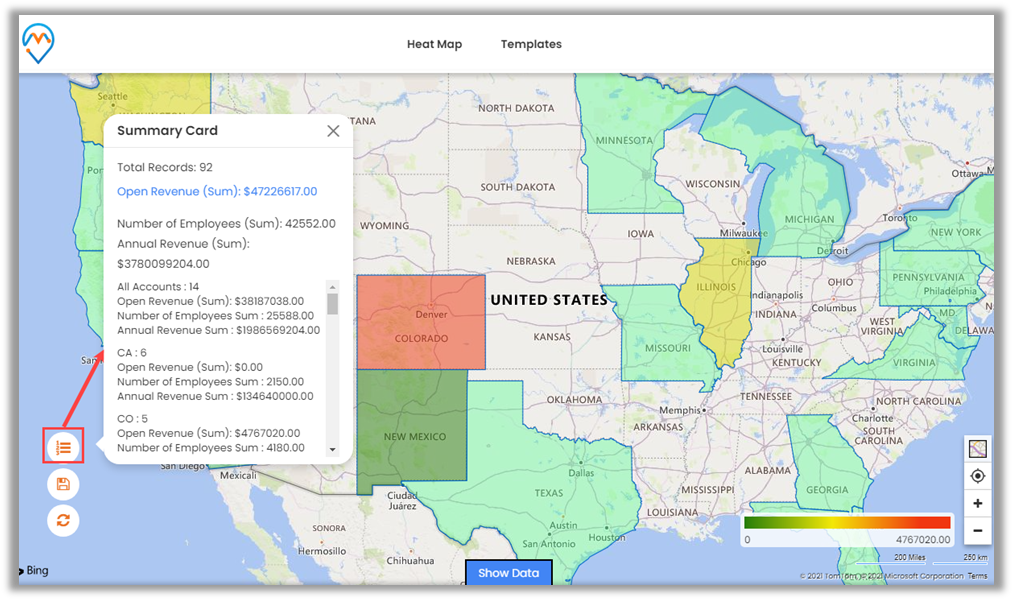This screenshot has height=600, width=1014.
Task: Click the orange save icon
Action: point(63,484)
